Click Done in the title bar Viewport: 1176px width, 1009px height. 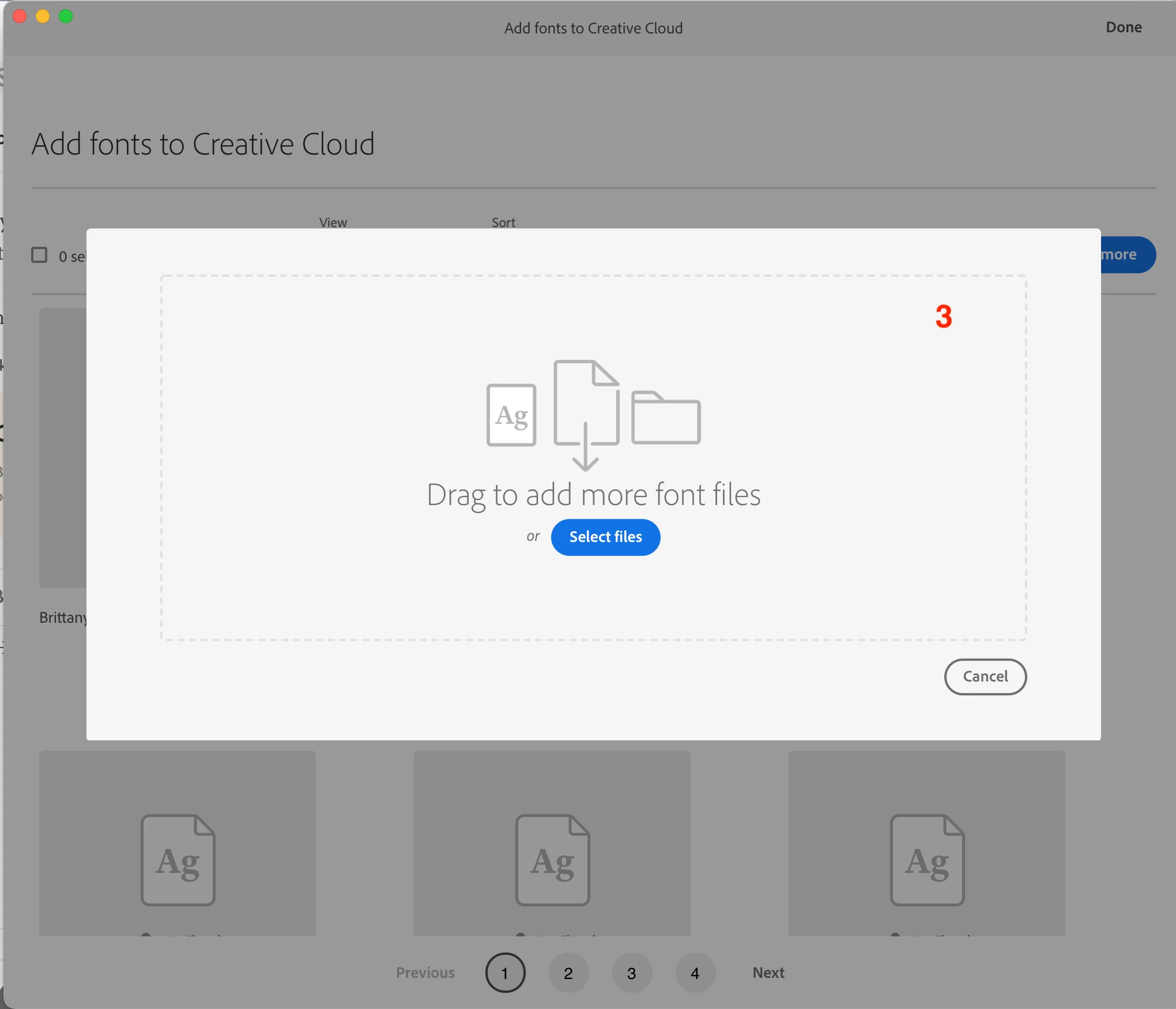click(x=1124, y=27)
